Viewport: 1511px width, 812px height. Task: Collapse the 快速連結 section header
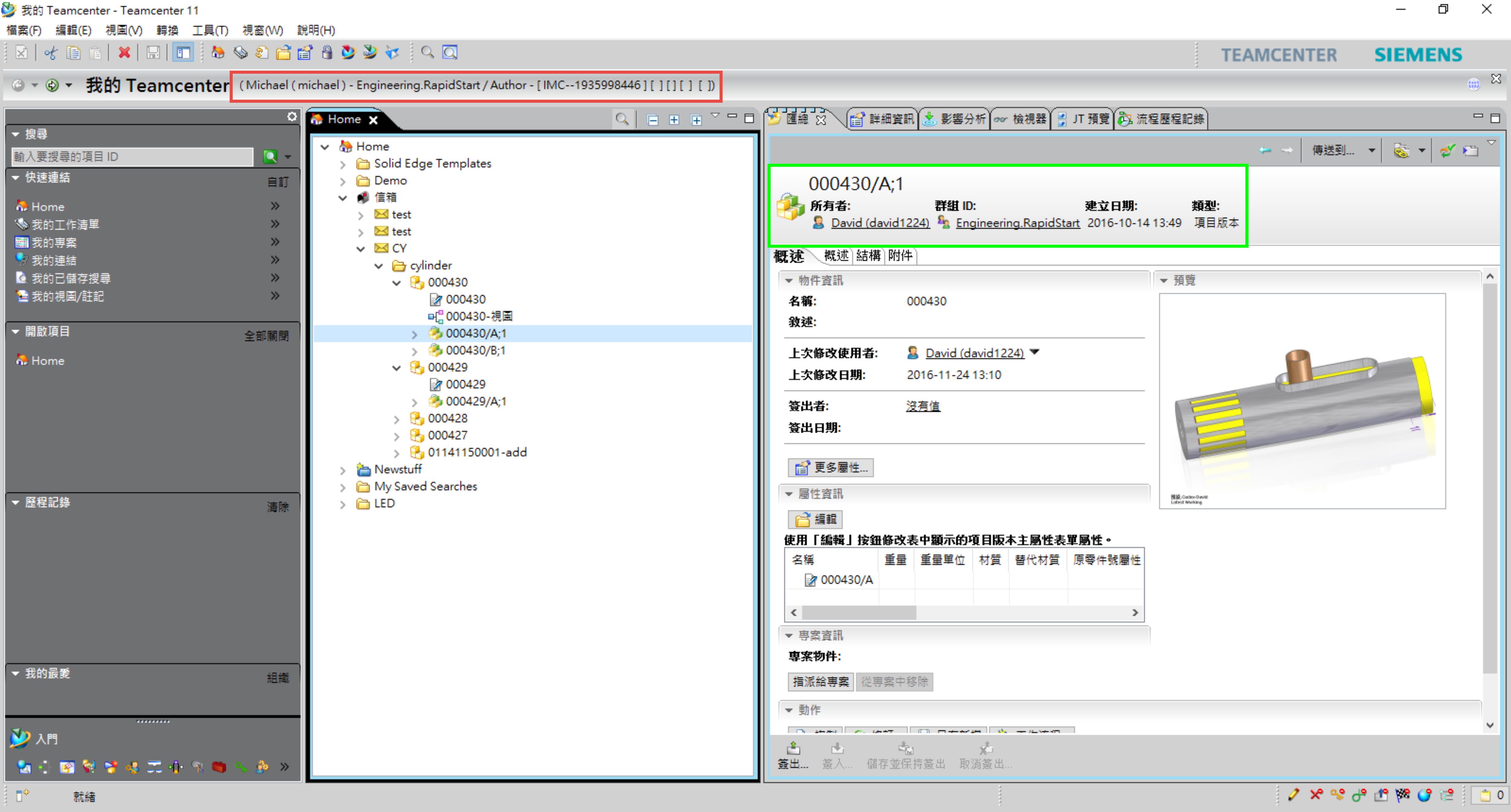[16, 178]
